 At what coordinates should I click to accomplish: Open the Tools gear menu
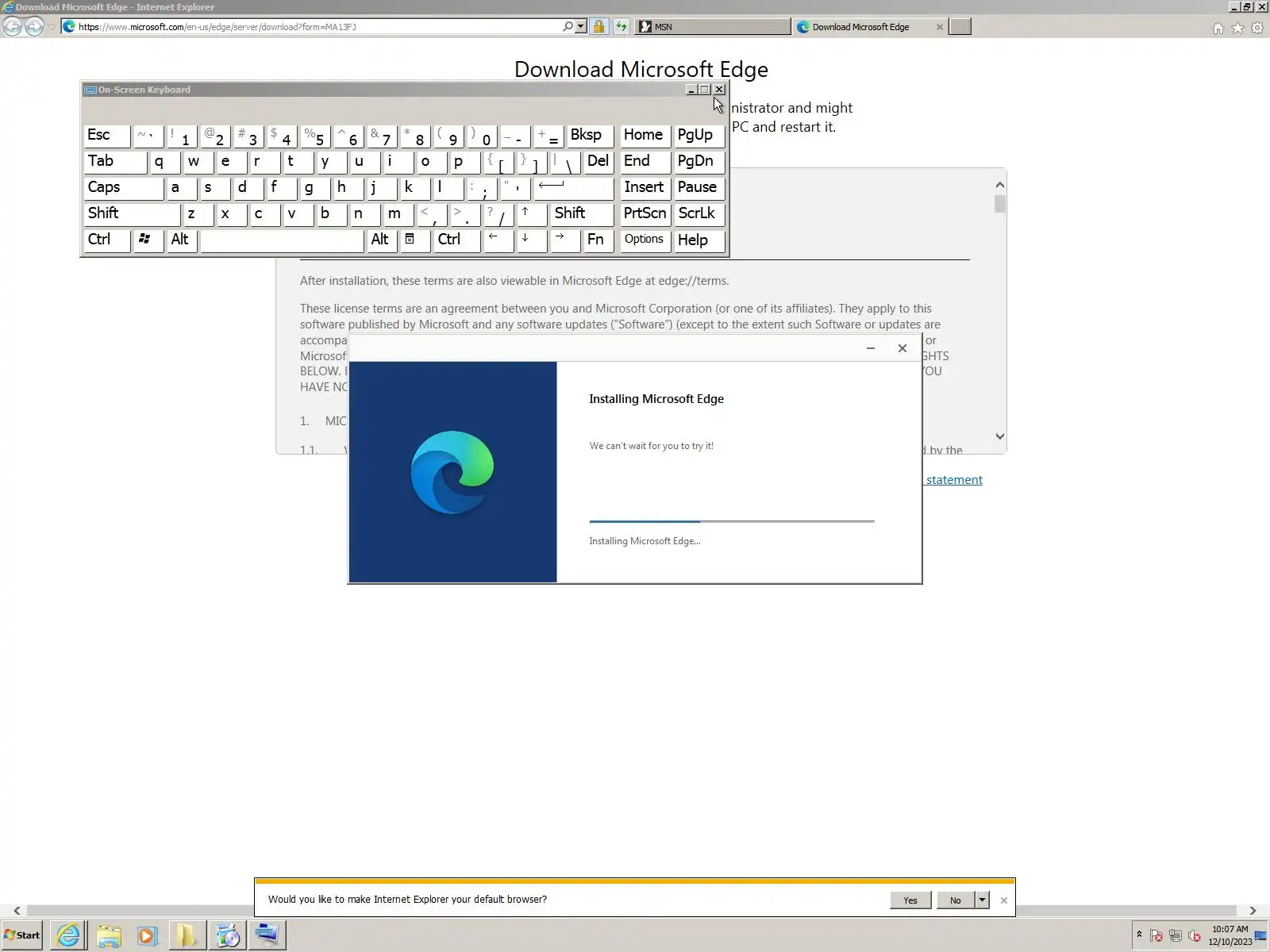click(1257, 28)
